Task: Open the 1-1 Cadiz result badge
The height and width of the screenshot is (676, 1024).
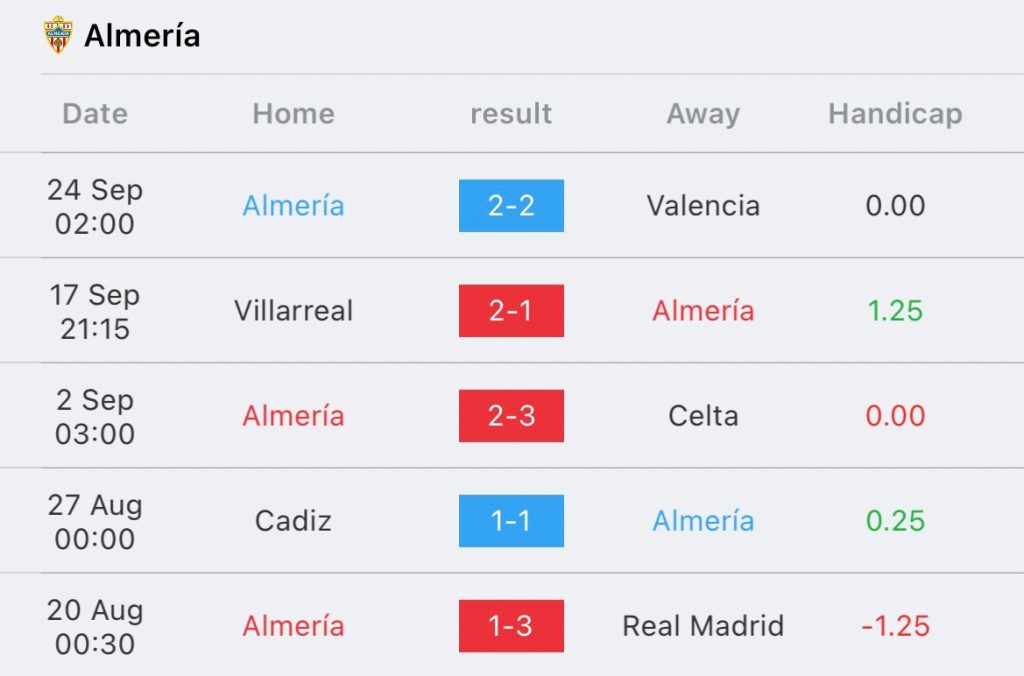Action: [511, 521]
